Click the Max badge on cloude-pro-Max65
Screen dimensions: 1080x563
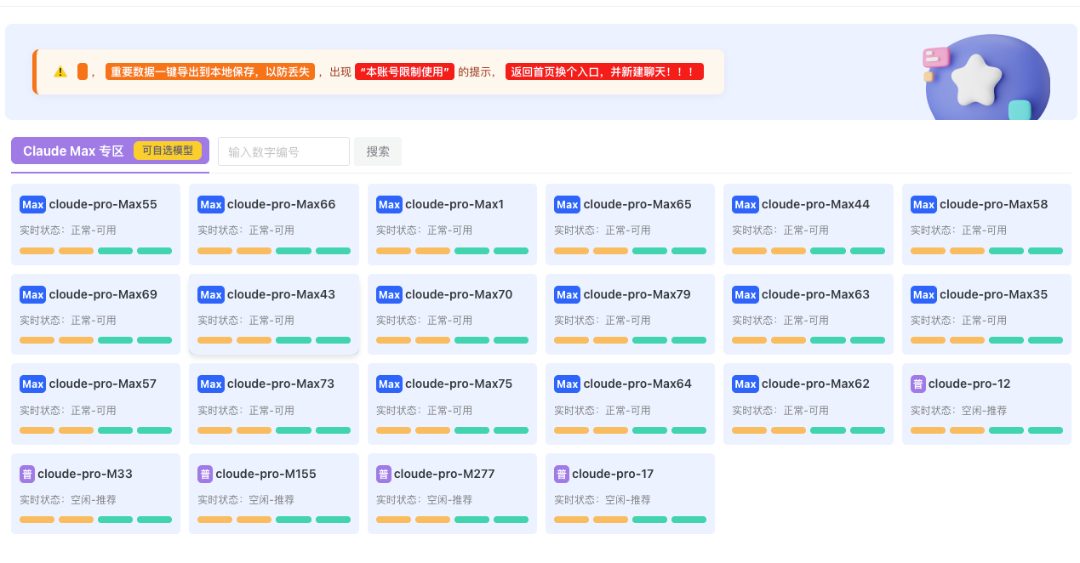click(567, 205)
